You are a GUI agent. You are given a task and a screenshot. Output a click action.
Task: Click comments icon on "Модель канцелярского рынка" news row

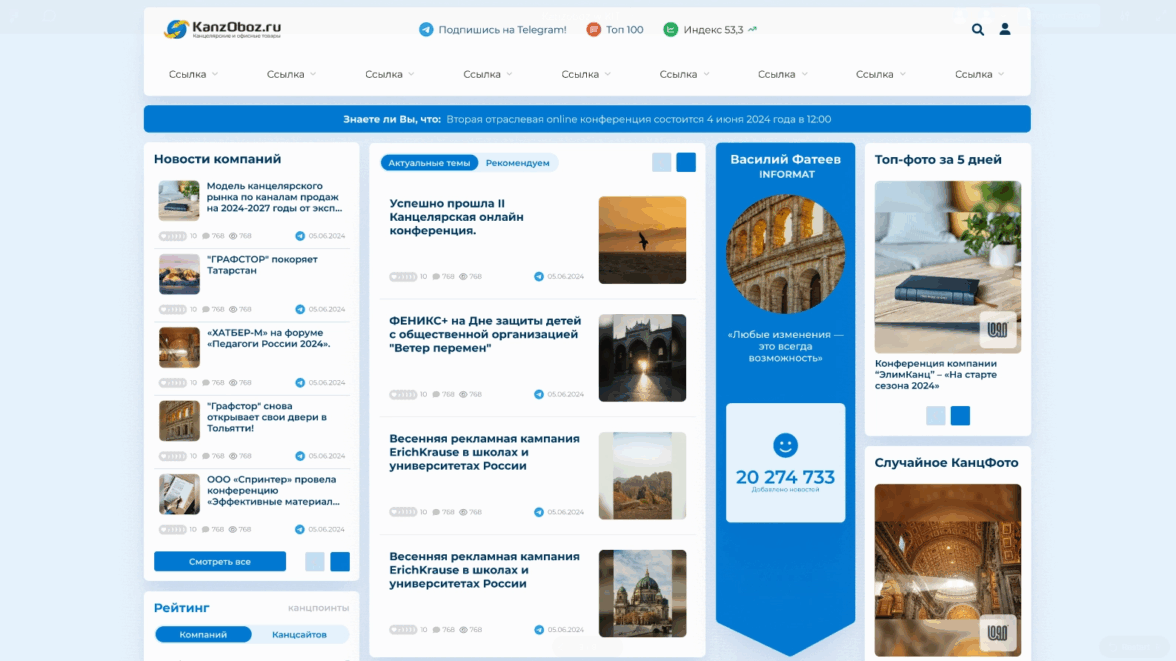206,236
